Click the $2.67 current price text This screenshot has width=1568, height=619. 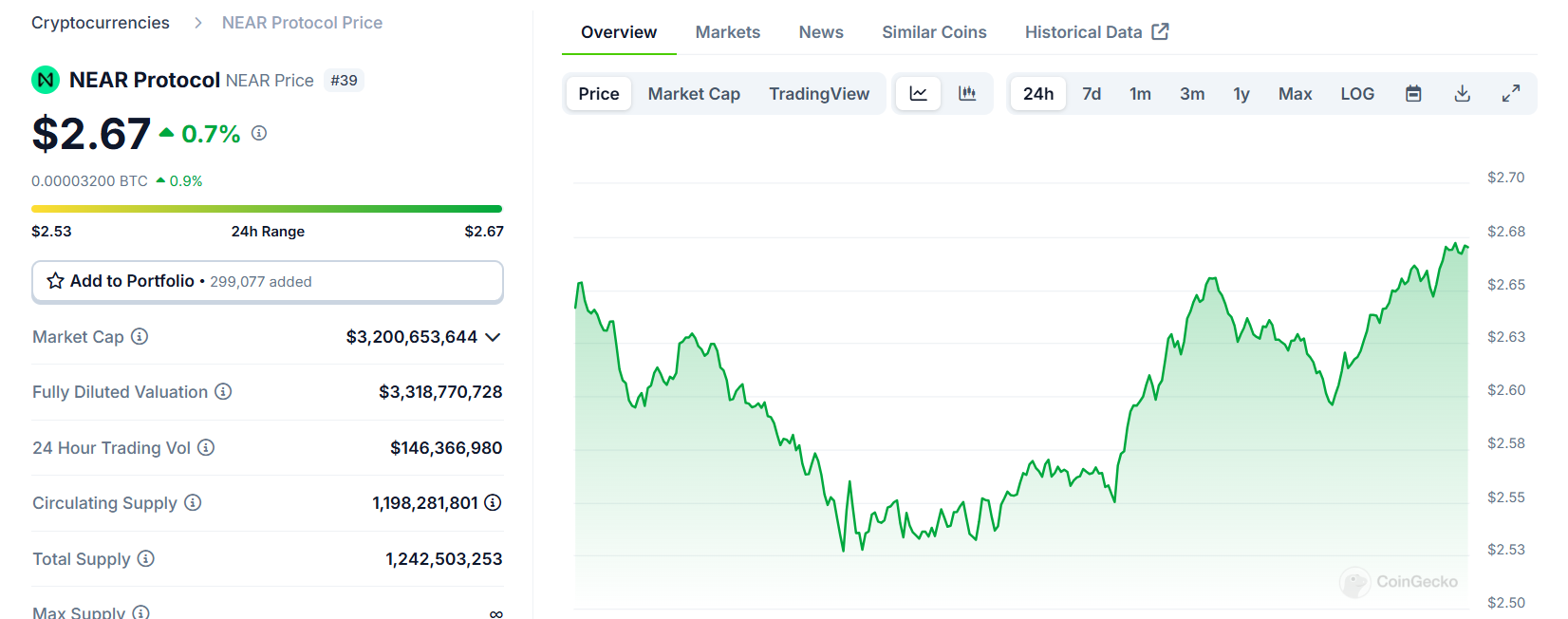tap(91, 134)
